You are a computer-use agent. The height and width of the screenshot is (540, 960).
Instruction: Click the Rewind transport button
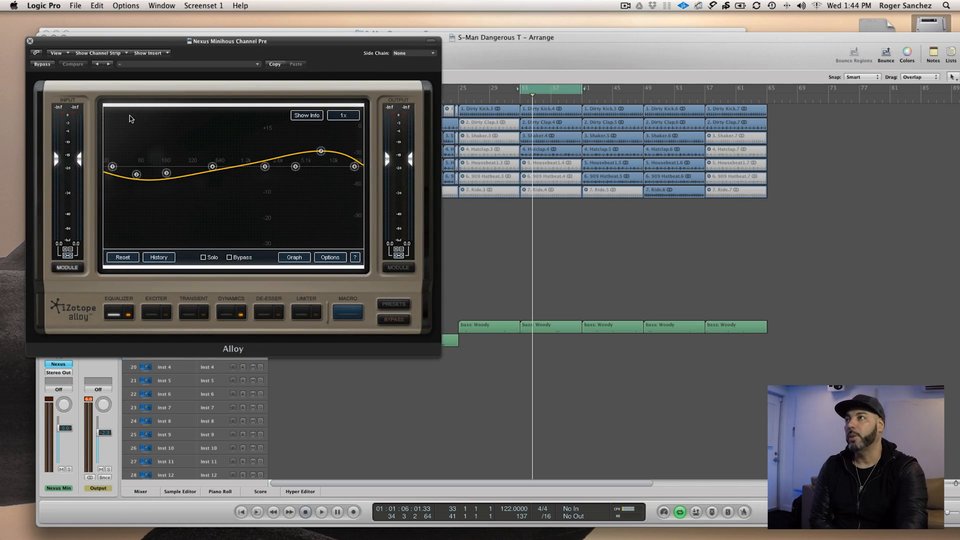(x=273, y=512)
